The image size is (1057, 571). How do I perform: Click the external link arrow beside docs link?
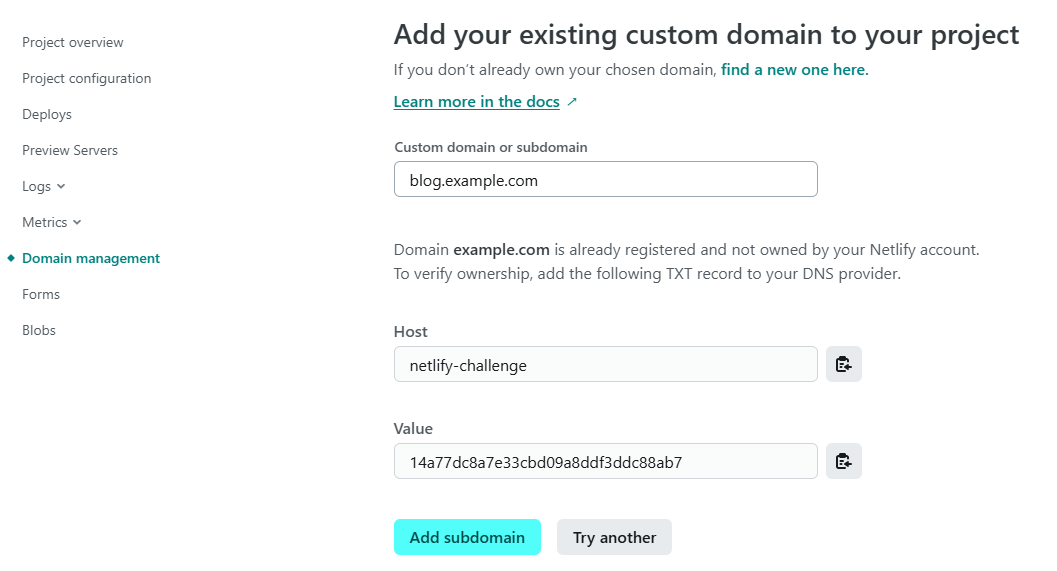click(x=572, y=102)
